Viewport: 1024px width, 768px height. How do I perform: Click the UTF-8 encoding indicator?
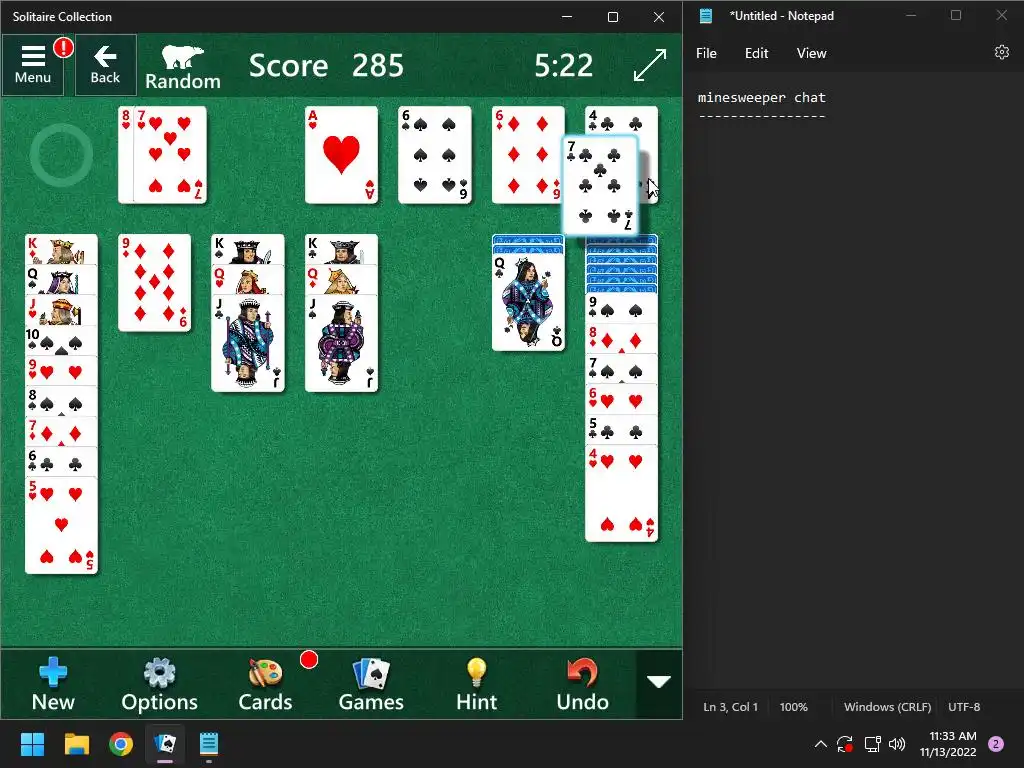coord(964,707)
